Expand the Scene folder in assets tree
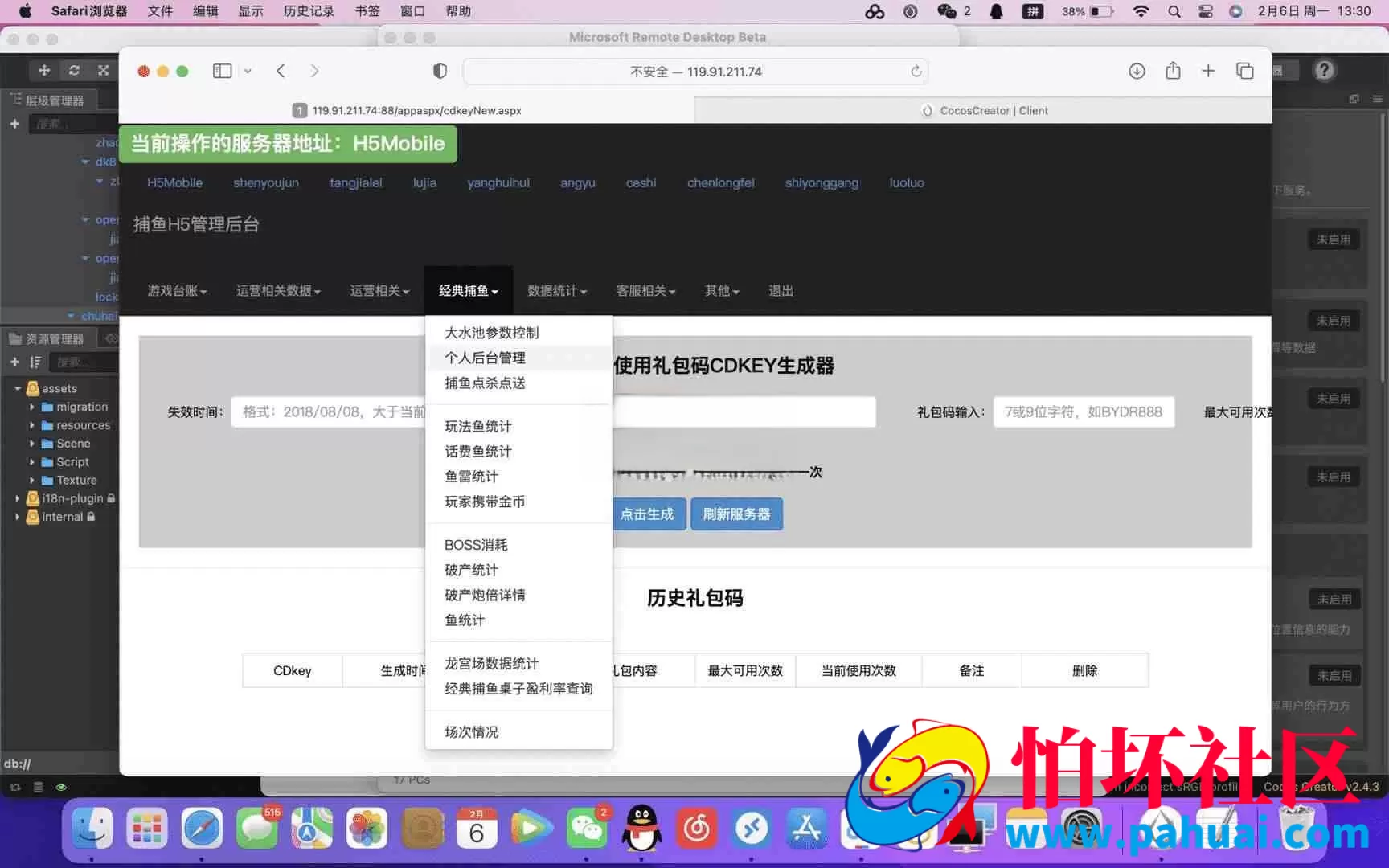The width and height of the screenshot is (1389, 868). 32,444
